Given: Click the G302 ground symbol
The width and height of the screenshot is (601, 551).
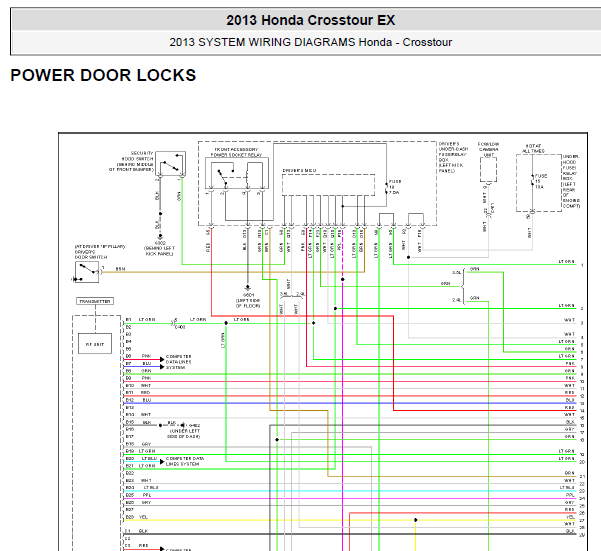Looking at the screenshot, I should pos(160,236).
